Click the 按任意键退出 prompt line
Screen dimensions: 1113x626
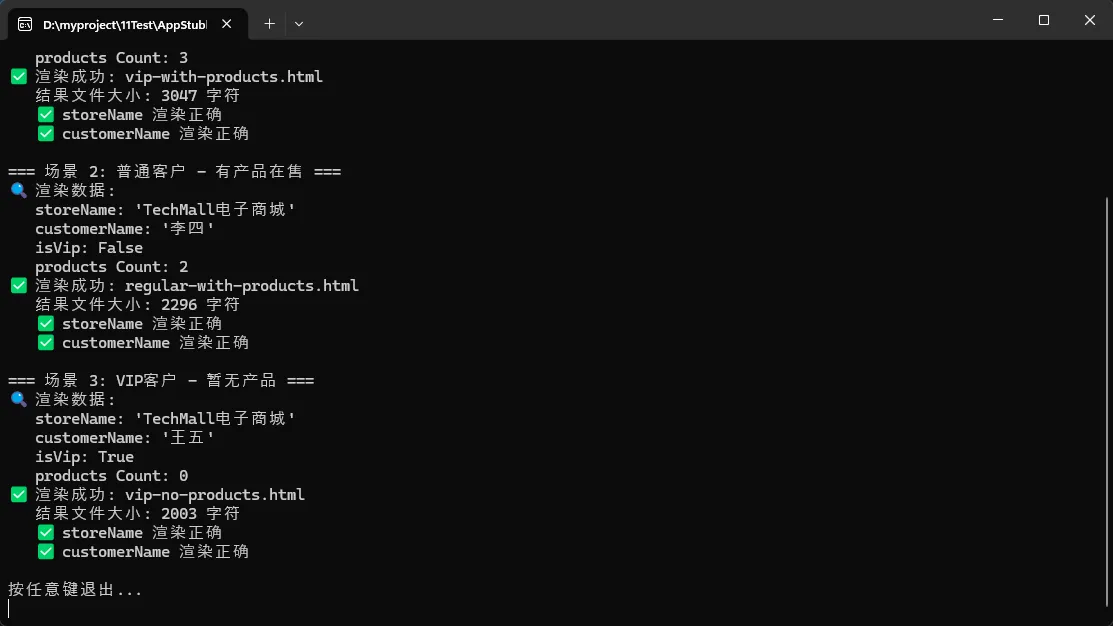(75, 590)
